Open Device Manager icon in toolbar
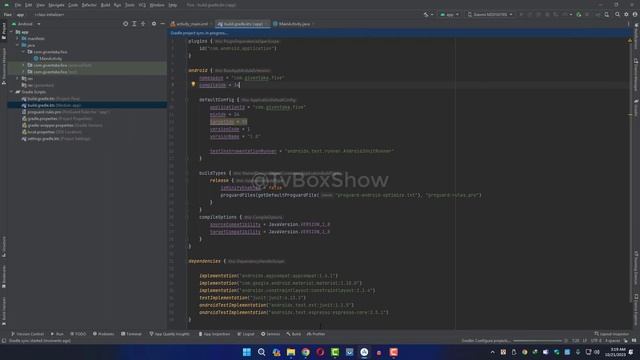This screenshot has height=360, width=640. (607, 15)
